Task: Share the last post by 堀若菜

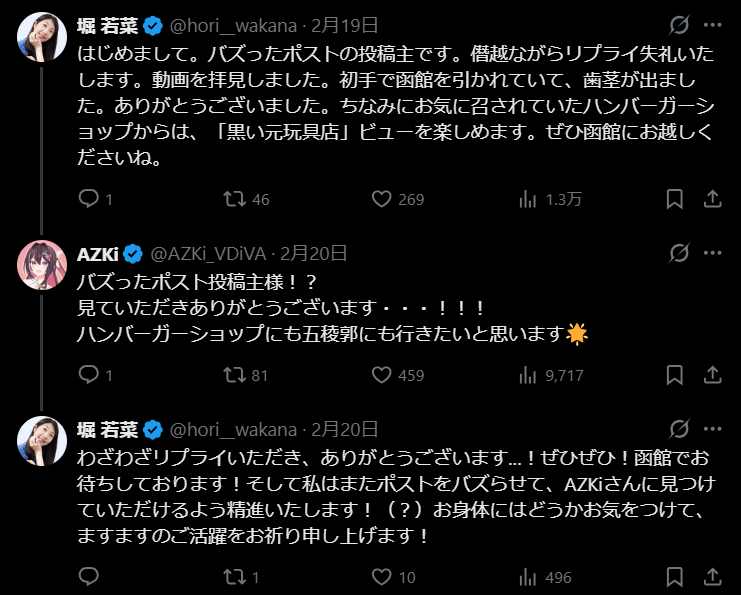Action: coord(713,577)
